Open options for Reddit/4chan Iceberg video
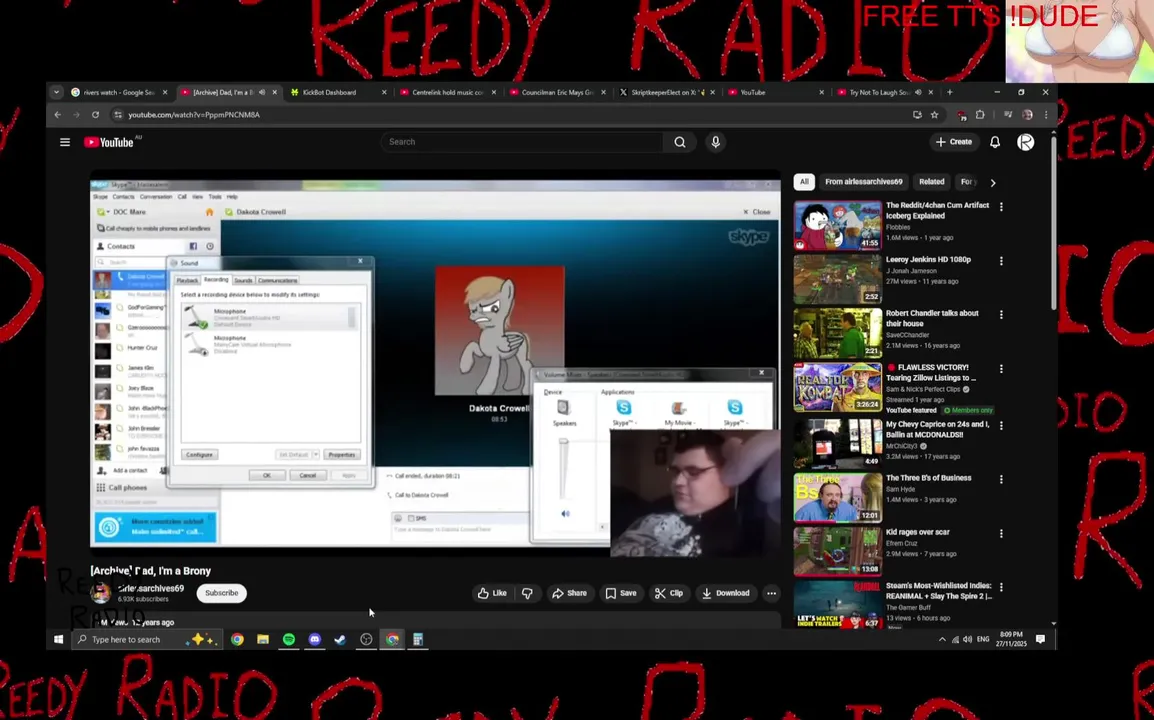1154x720 pixels. click(1001, 207)
